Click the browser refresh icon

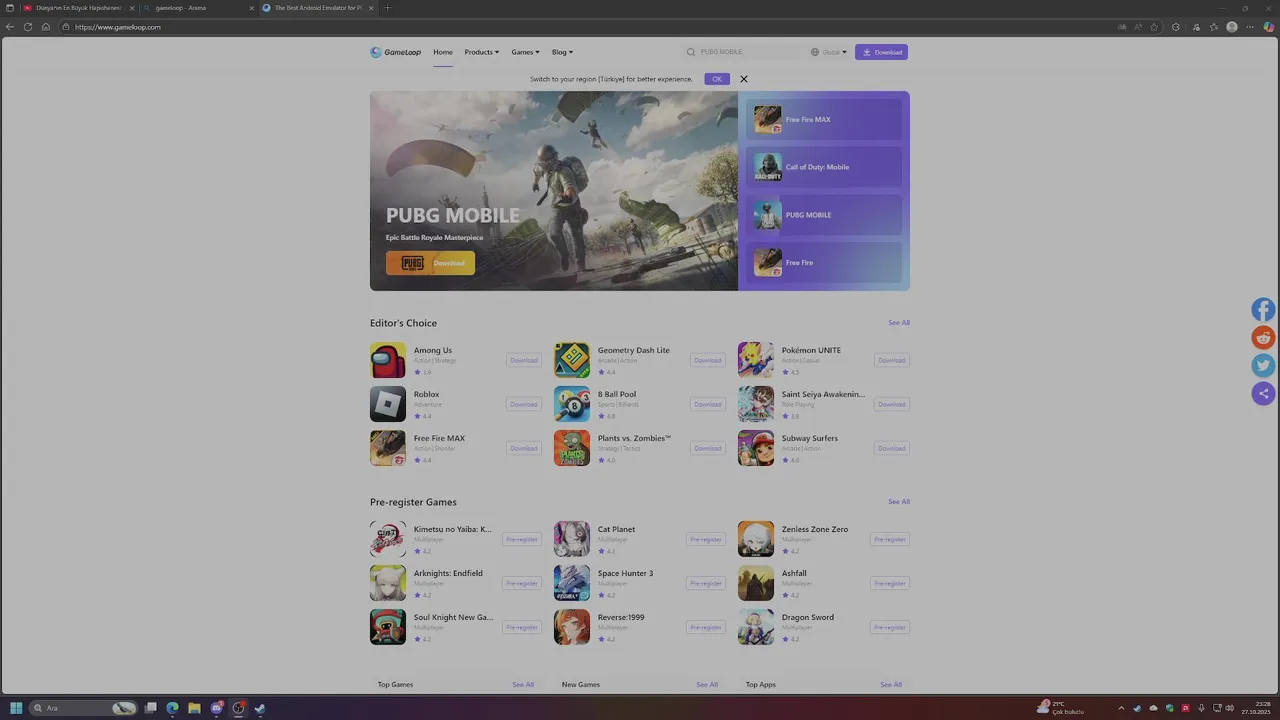click(x=28, y=27)
